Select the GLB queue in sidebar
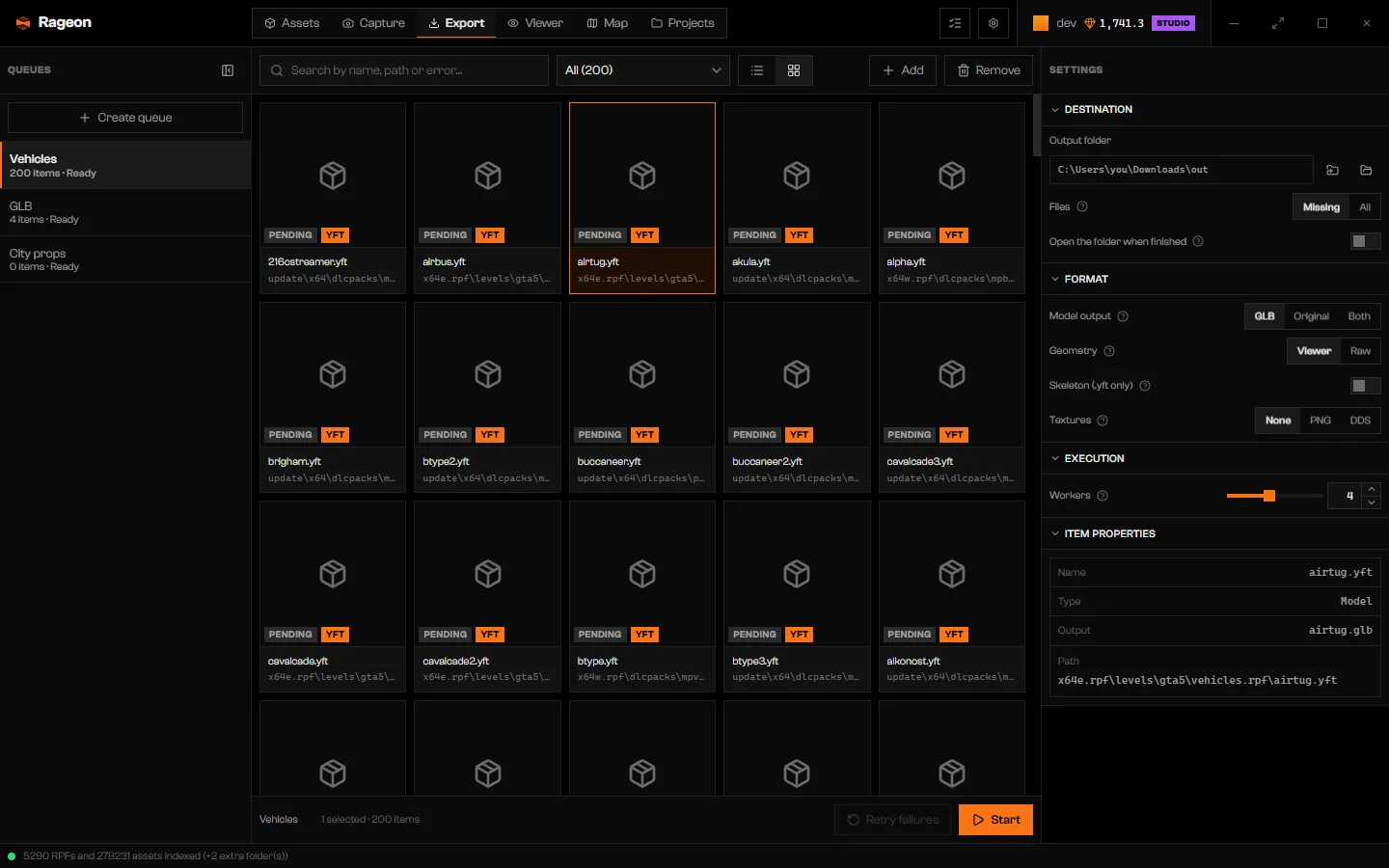 [x=125, y=212]
